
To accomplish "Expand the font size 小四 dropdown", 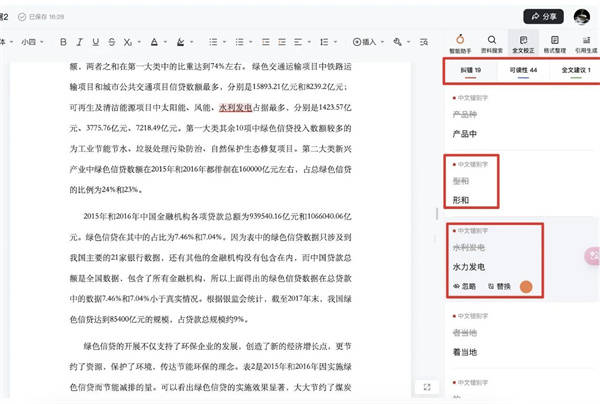I will pos(31,42).
